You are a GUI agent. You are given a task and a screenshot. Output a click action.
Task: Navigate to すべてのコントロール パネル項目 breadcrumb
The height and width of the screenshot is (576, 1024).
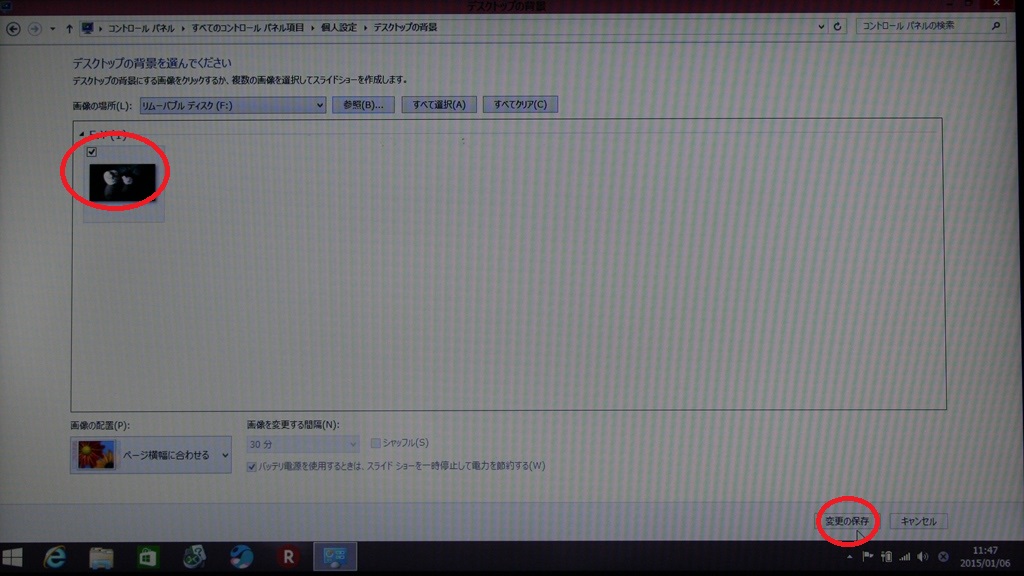pos(248,28)
